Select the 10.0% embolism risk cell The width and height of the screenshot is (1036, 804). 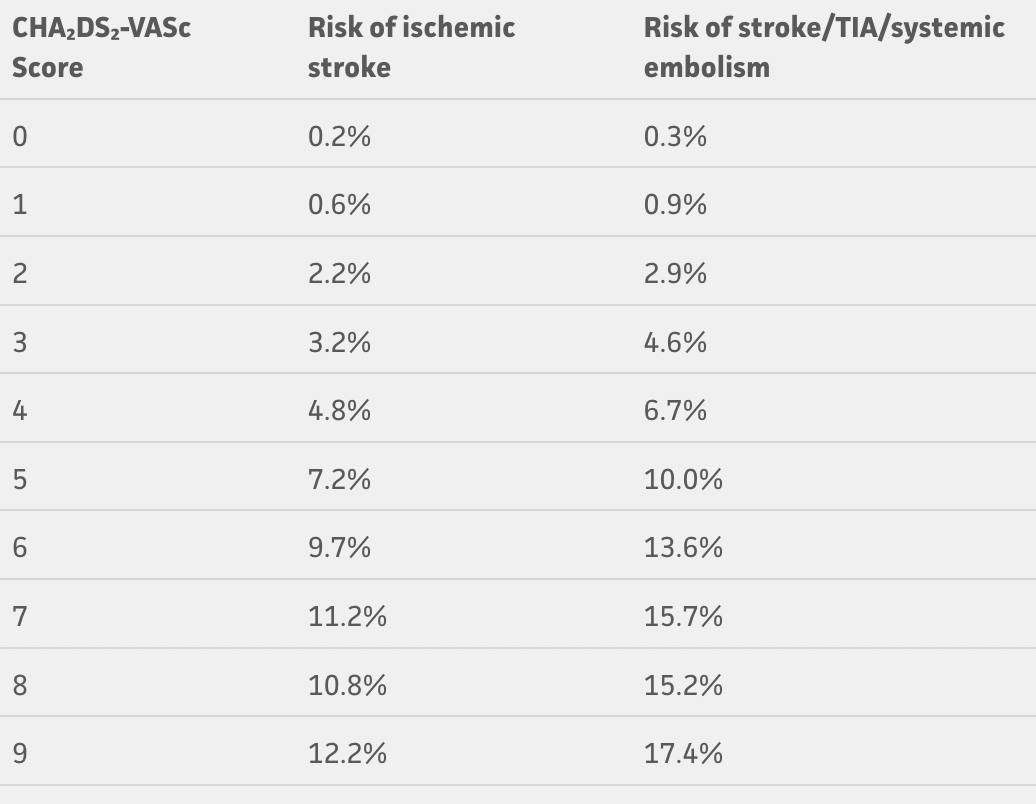point(683,479)
